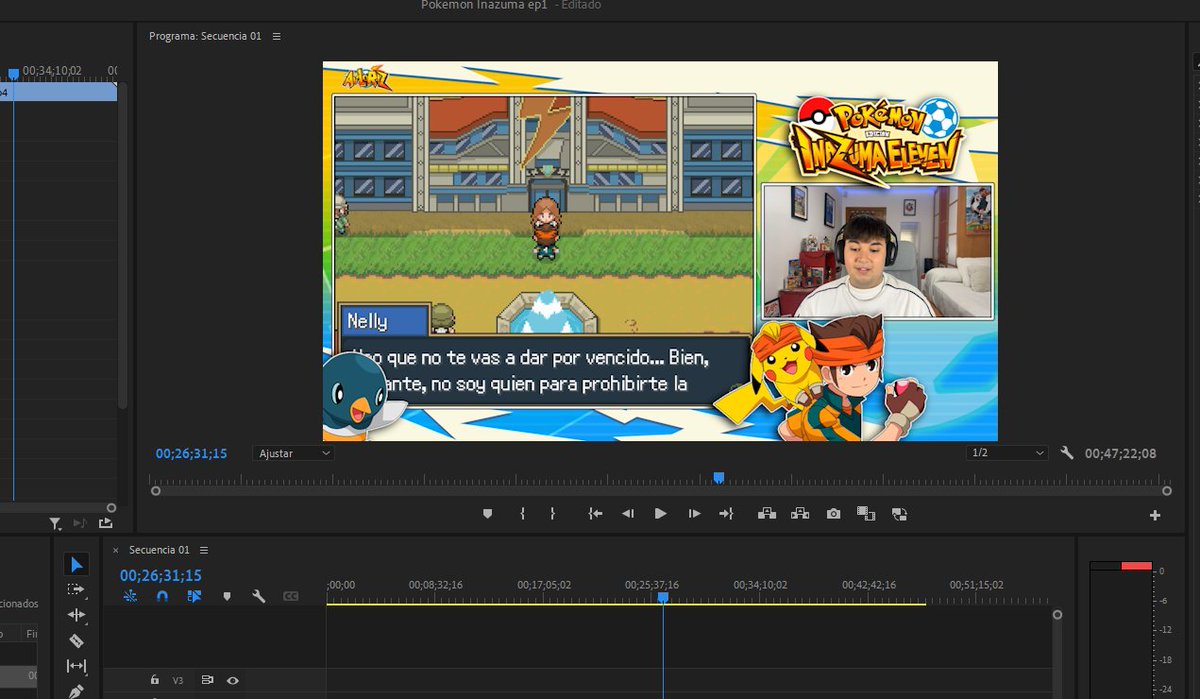Image resolution: width=1200 pixels, height=699 pixels.
Task: Play the Program monitor sequence
Action: click(x=660, y=514)
